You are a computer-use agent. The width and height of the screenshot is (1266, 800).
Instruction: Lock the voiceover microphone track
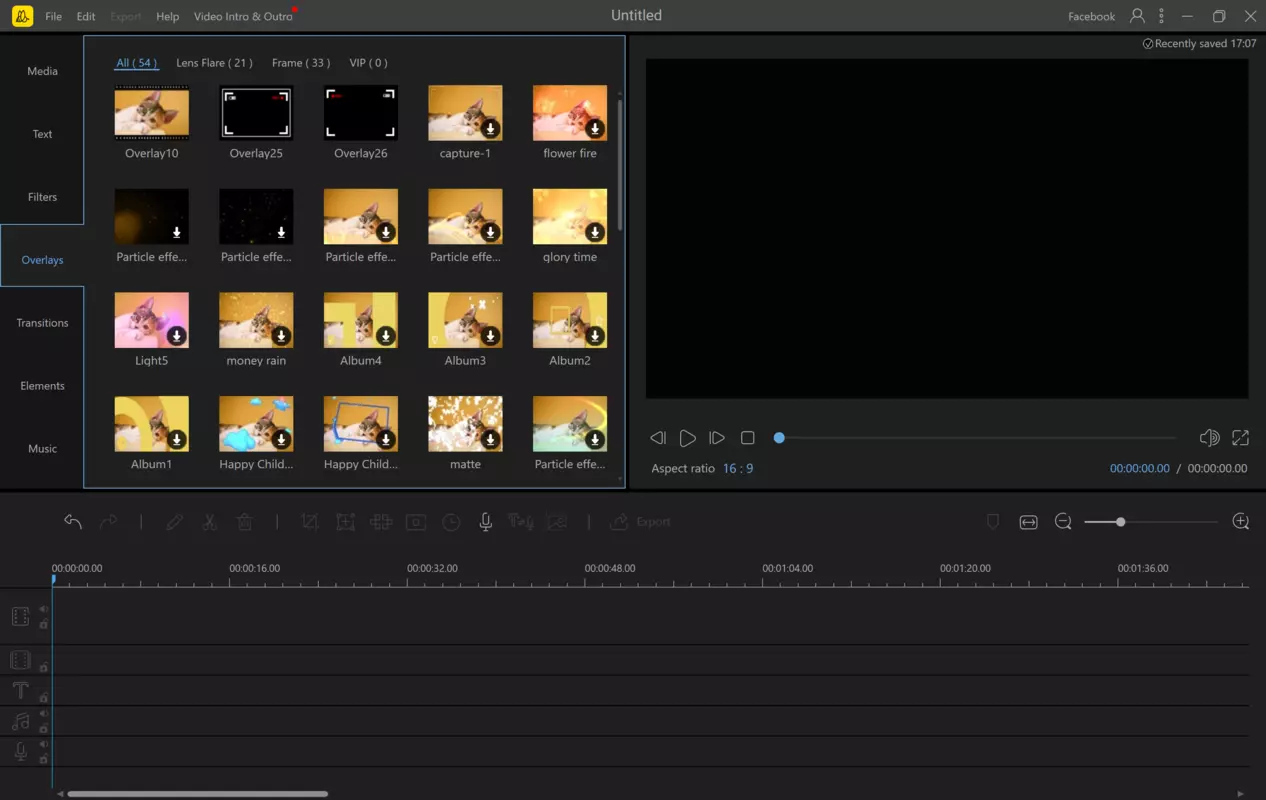coord(43,758)
